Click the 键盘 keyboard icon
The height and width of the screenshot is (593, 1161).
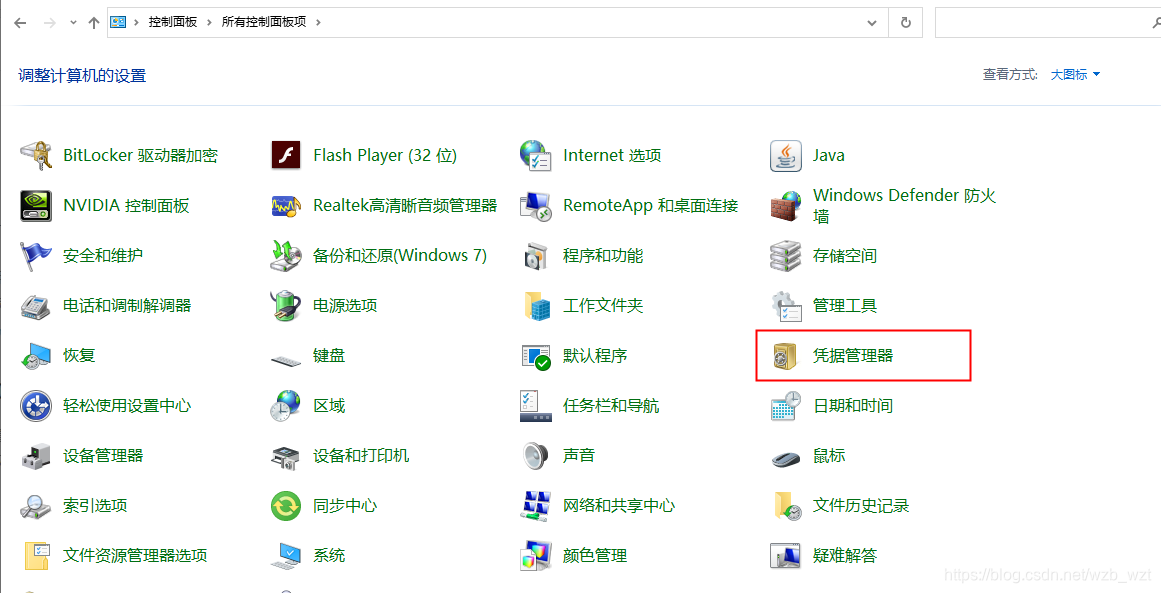click(x=286, y=360)
